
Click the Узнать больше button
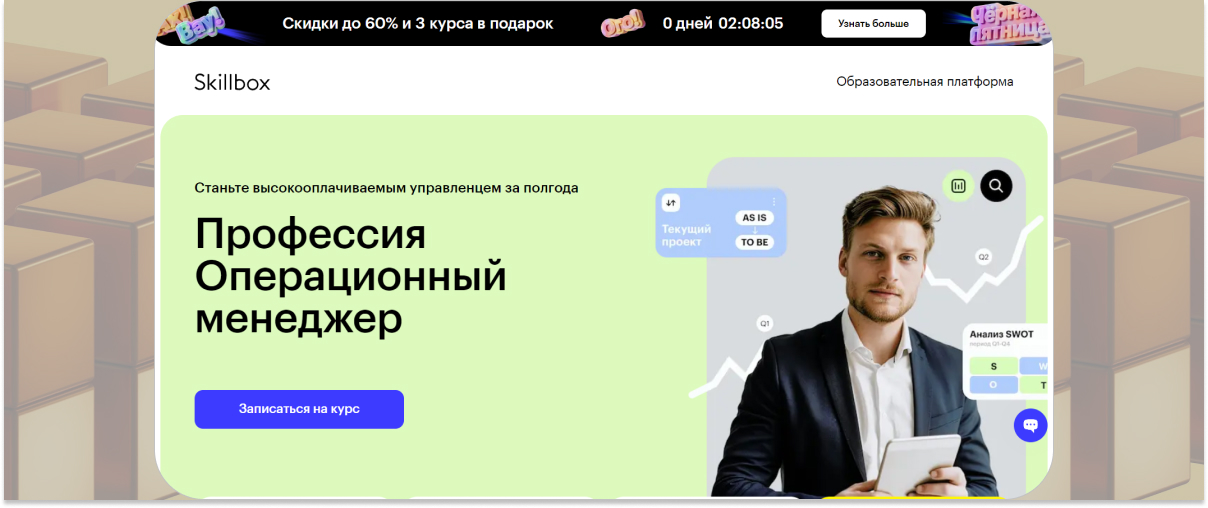(x=874, y=24)
